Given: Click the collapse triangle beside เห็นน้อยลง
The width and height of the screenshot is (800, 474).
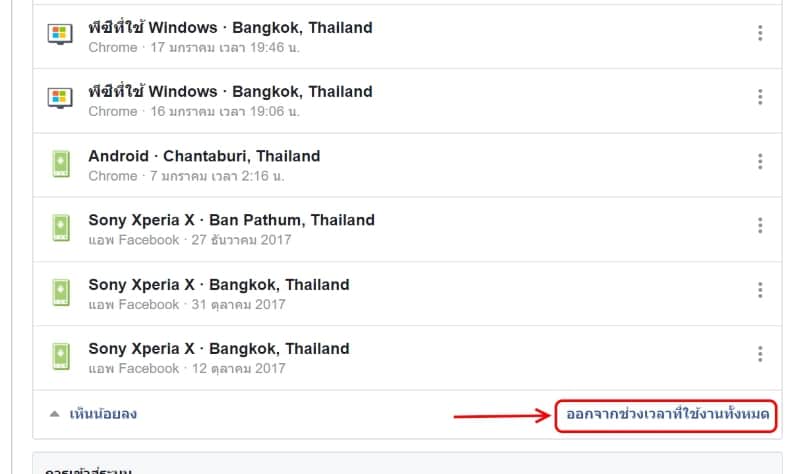Looking at the screenshot, I should [54, 413].
